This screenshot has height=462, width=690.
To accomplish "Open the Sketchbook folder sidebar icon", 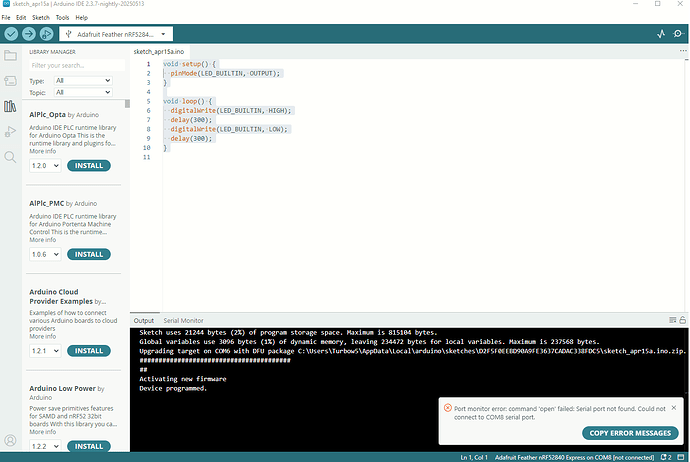I will pyautogui.click(x=11, y=55).
